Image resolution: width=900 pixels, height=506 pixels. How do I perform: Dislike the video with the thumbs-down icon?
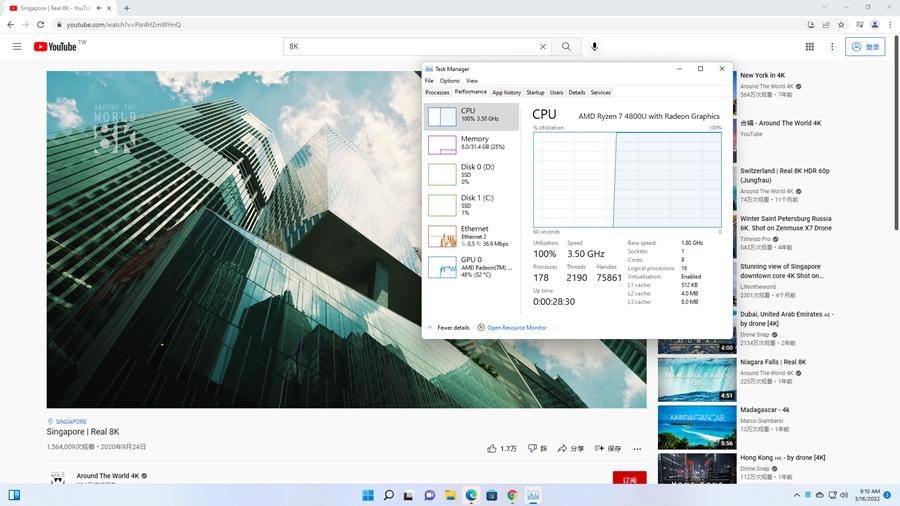point(534,449)
